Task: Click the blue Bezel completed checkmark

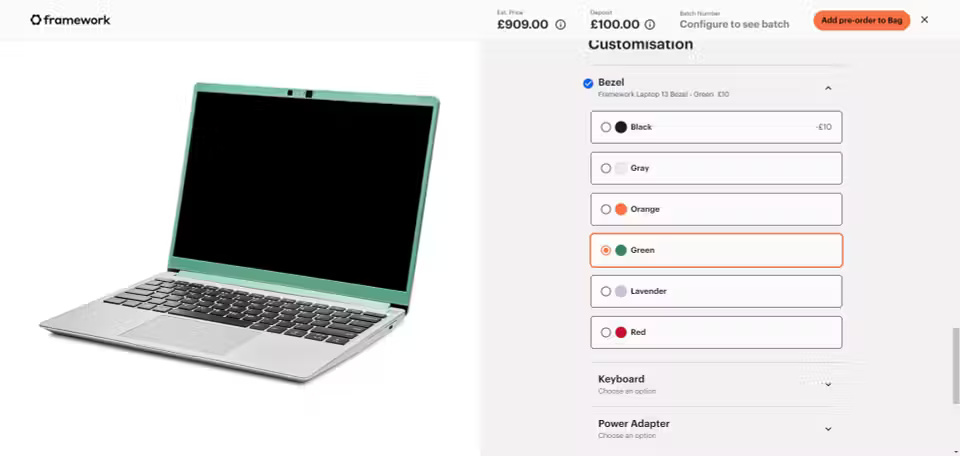Action: (588, 83)
